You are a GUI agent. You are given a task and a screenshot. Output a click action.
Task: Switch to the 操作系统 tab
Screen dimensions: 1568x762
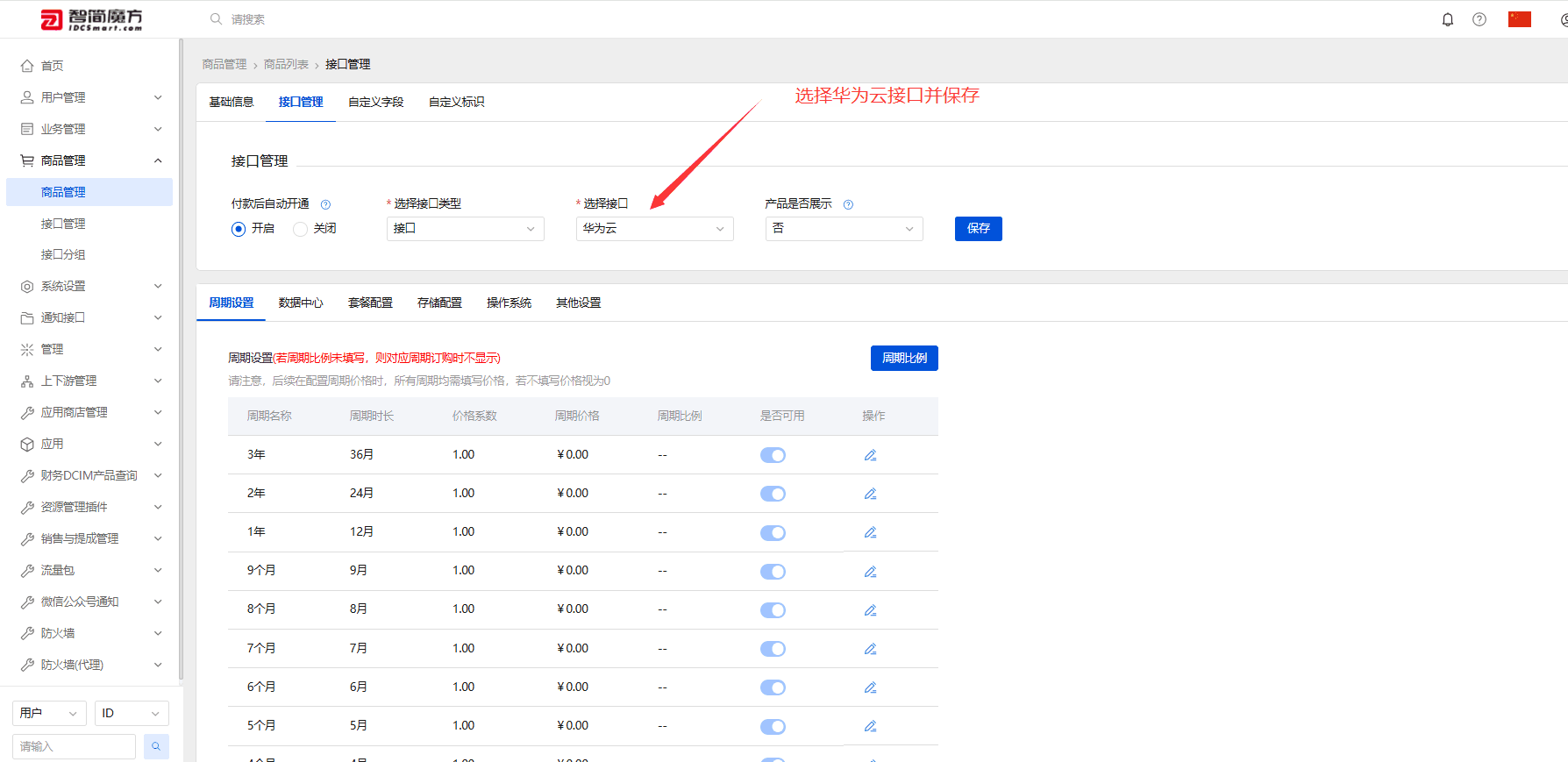coord(509,303)
